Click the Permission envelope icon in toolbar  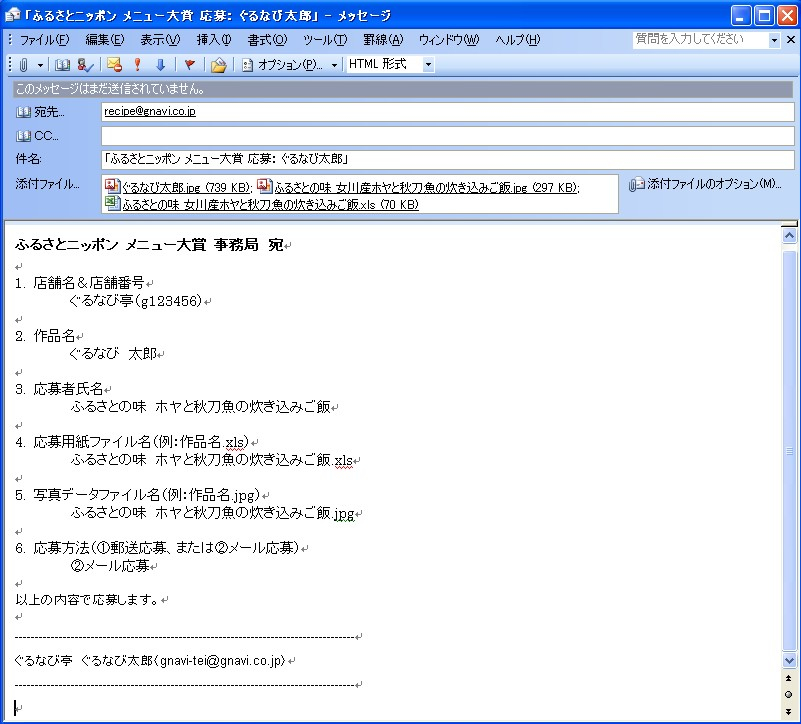114,64
